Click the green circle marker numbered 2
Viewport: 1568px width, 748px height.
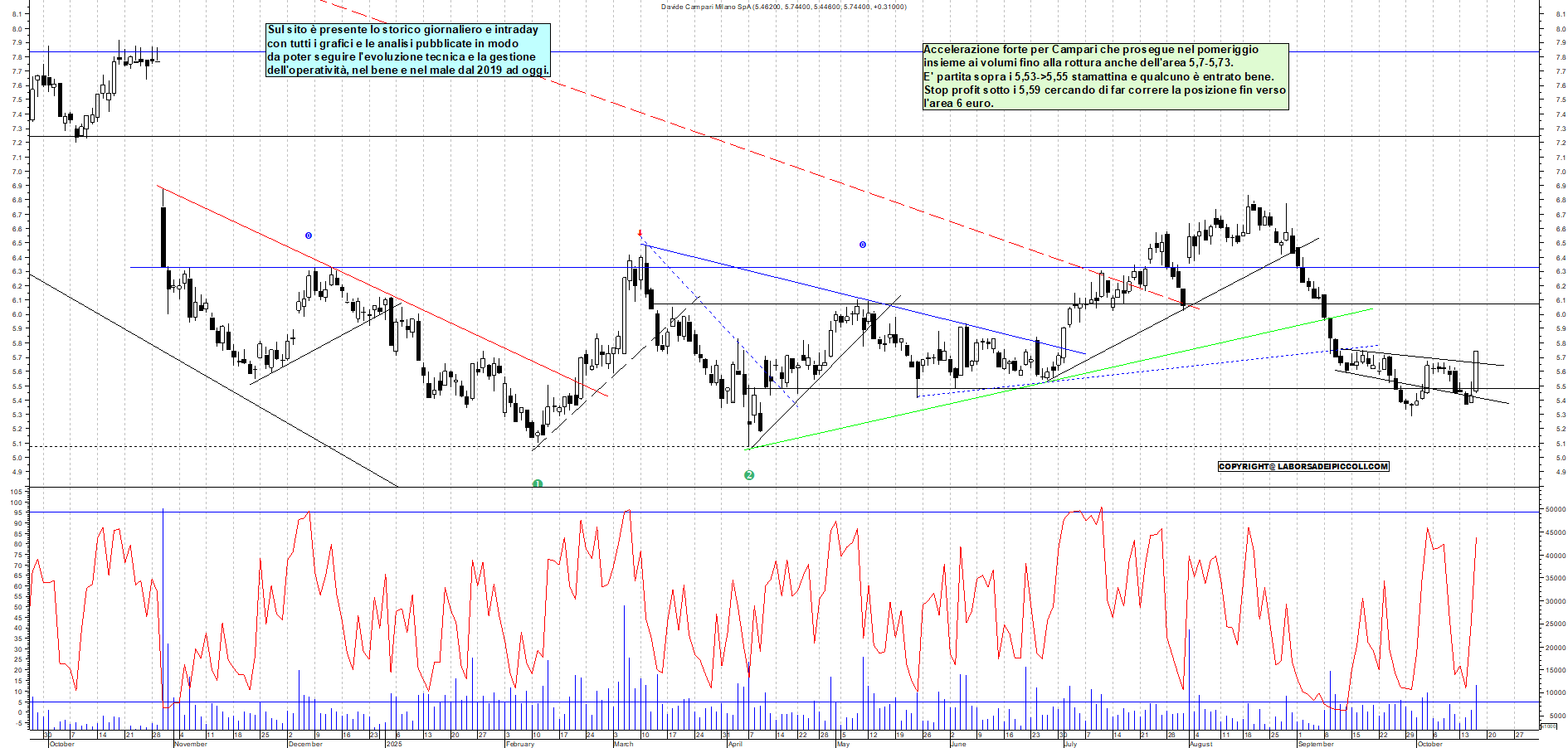click(x=749, y=475)
